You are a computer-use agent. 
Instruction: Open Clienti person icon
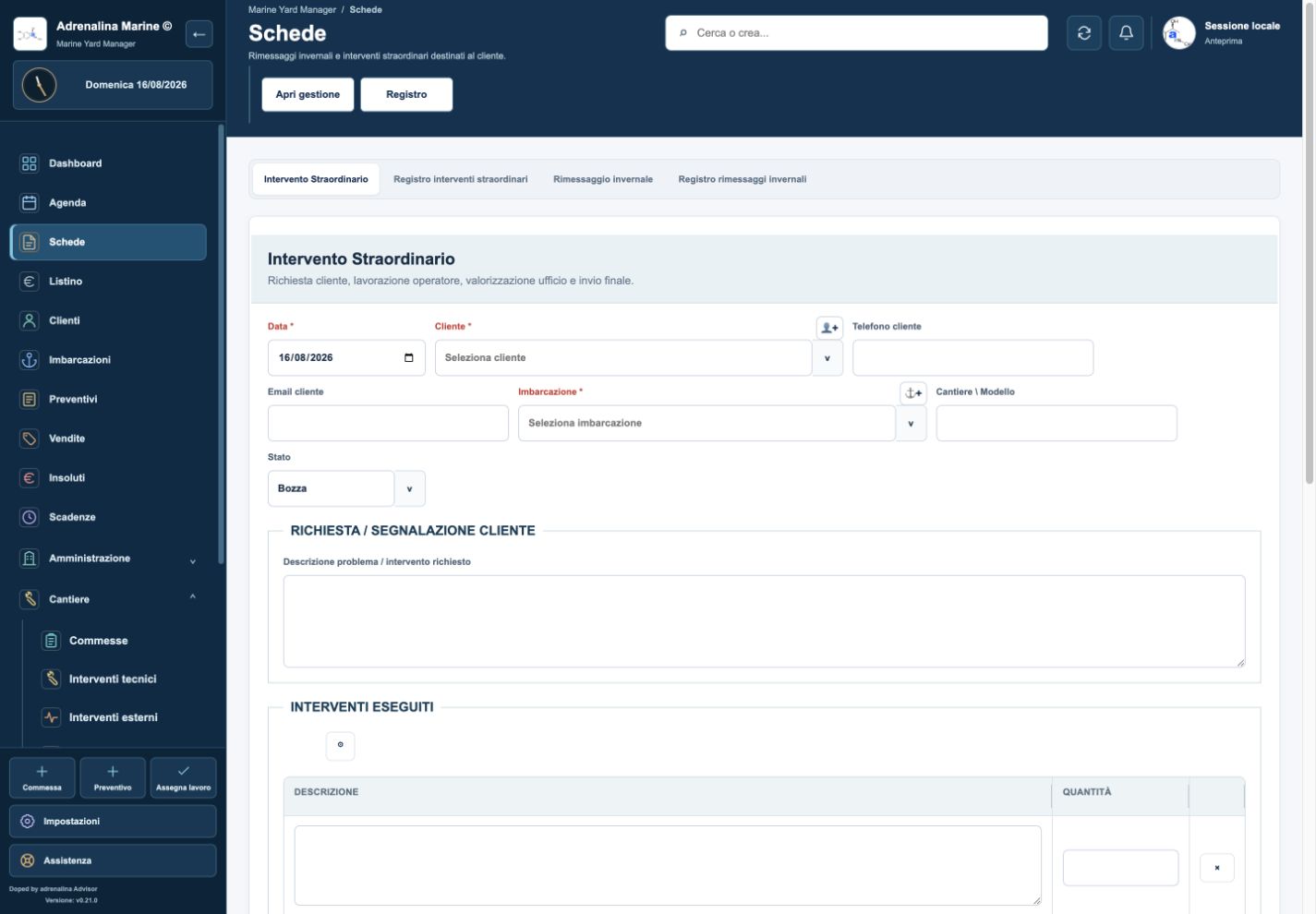click(30, 321)
